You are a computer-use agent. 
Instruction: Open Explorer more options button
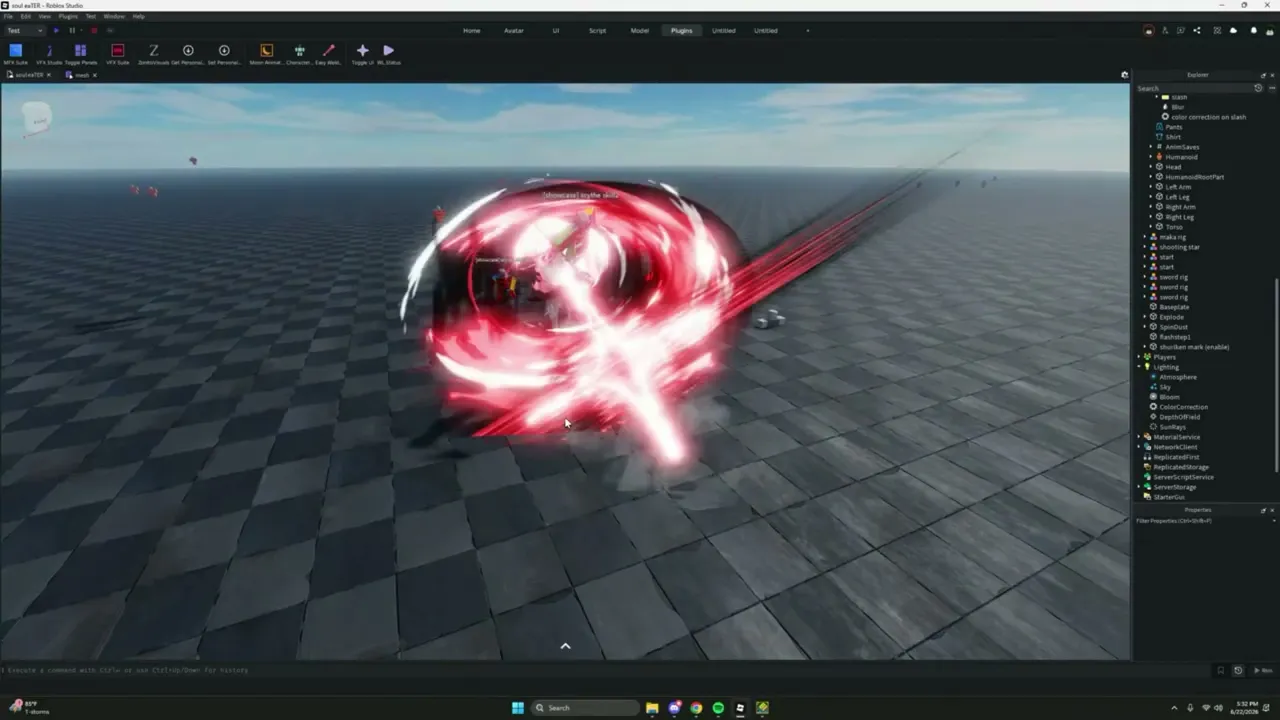[1272, 88]
